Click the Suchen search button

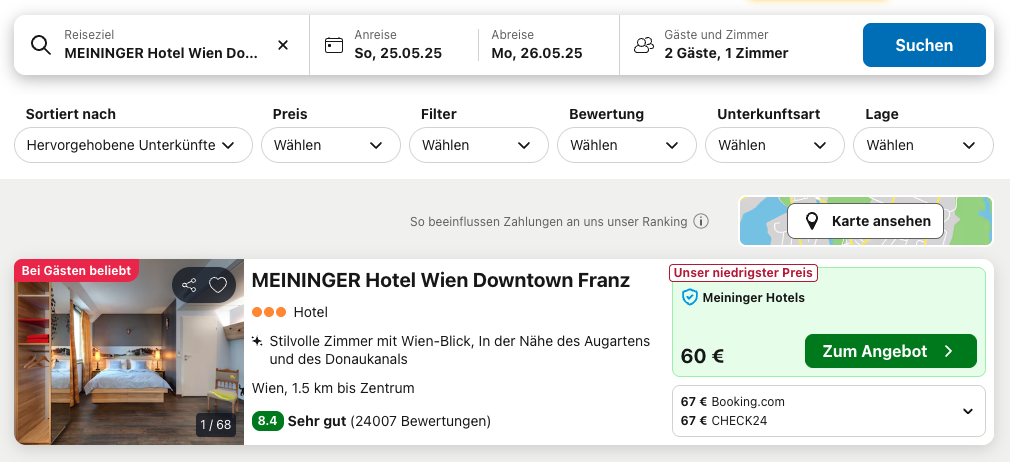tap(924, 45)
